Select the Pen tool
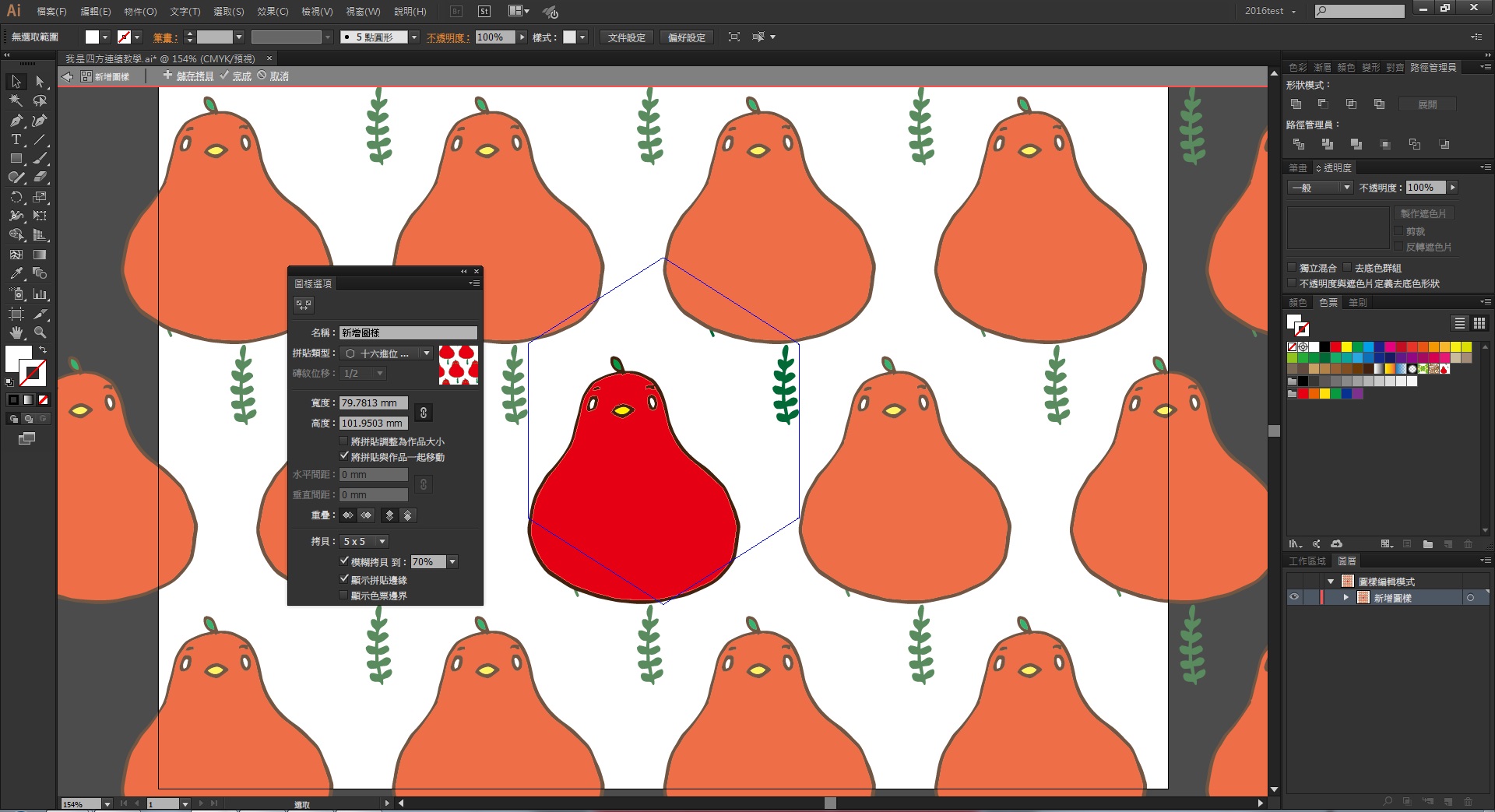Image resolution: width=1495 pixels, height=812 pixels. click(16, 121)
